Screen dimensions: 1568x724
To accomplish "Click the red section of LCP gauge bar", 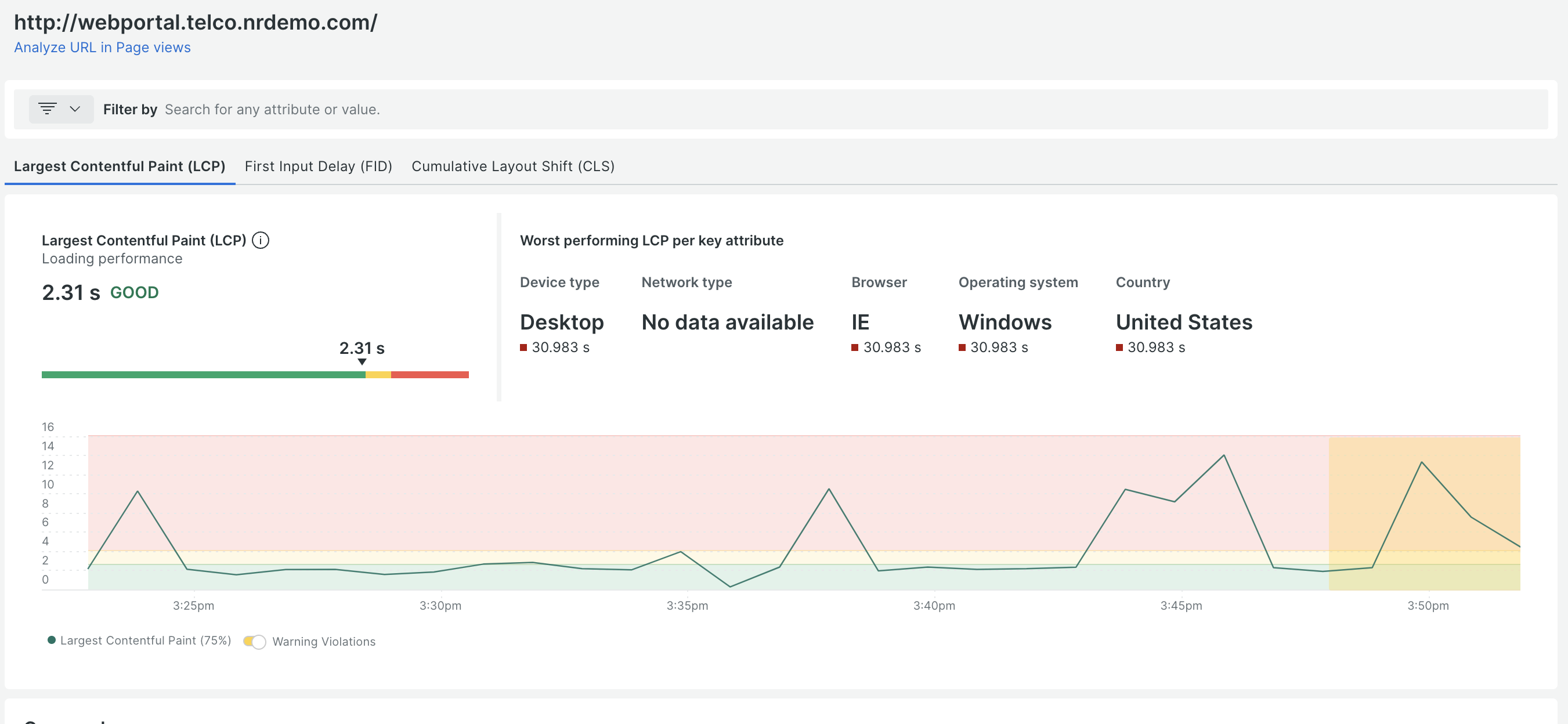I will 430,375.
